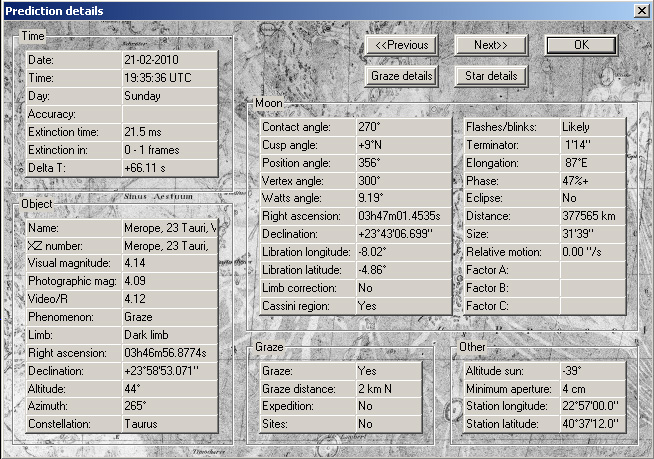
Task: Select cusp angle value +9°N
Action: [x=404, y=145]
